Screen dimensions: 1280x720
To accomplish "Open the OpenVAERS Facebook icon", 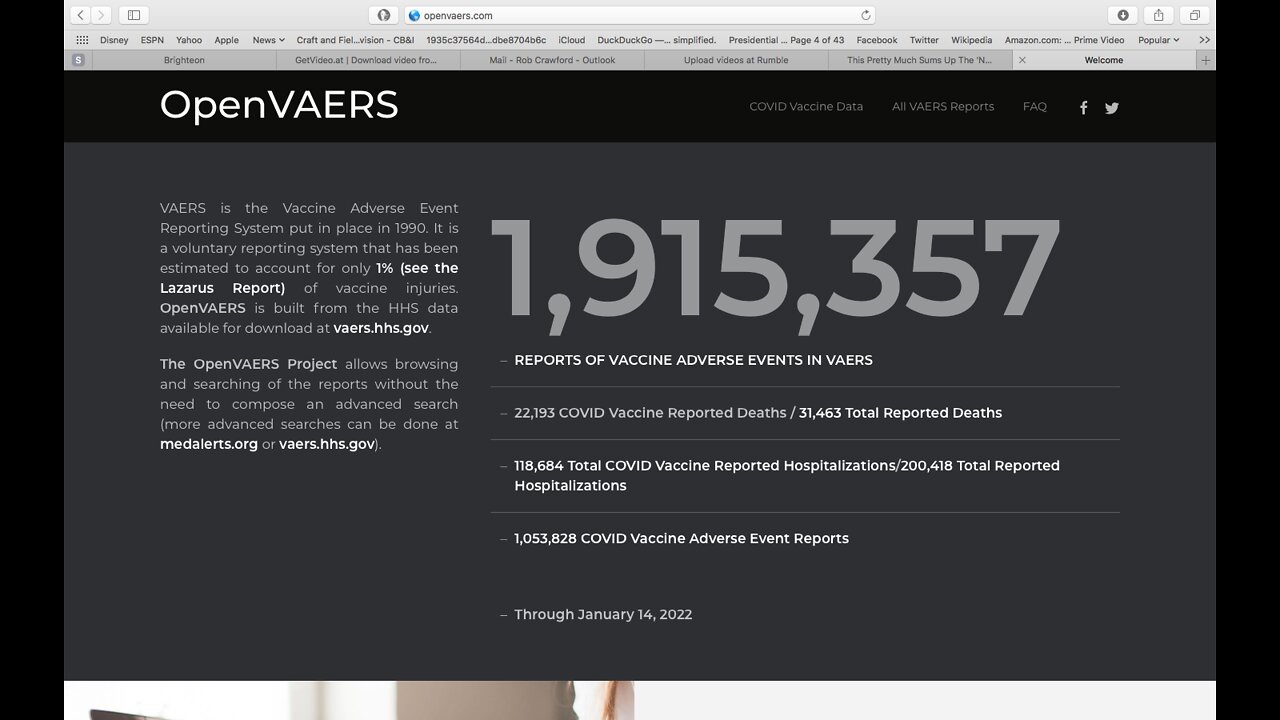I will click(x=1083, y=107).
